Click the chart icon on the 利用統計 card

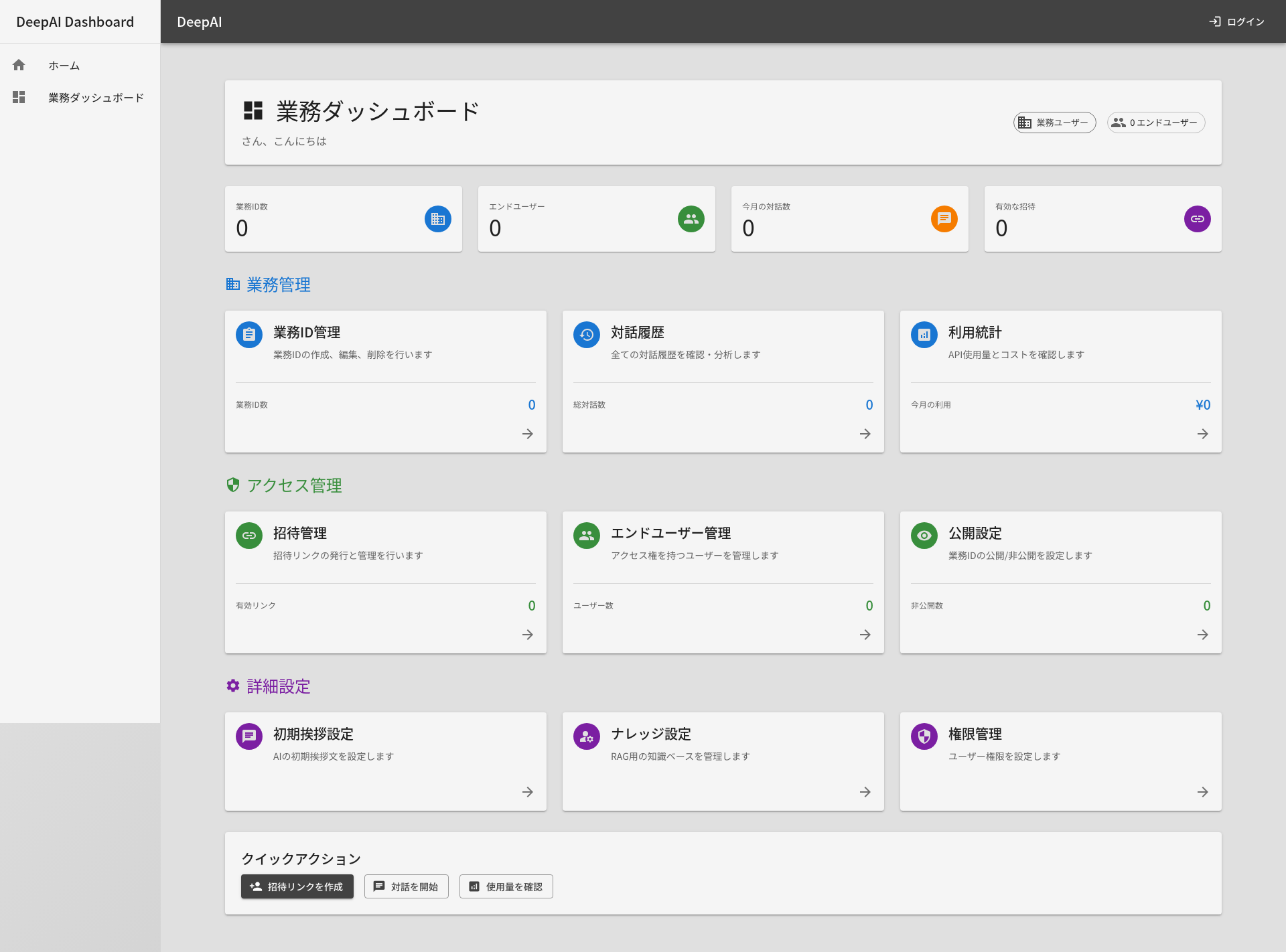924,335
